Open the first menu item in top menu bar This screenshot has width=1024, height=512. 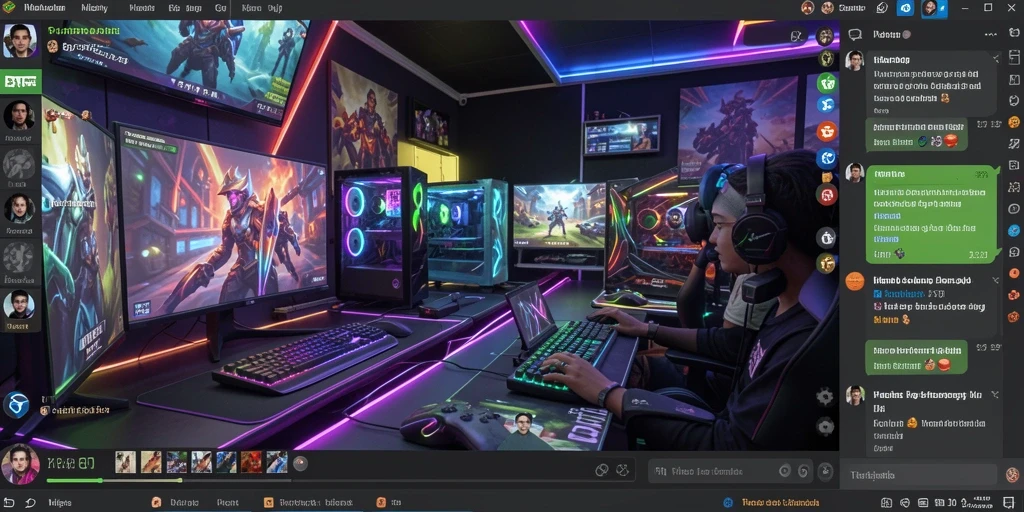pos(44,8)
